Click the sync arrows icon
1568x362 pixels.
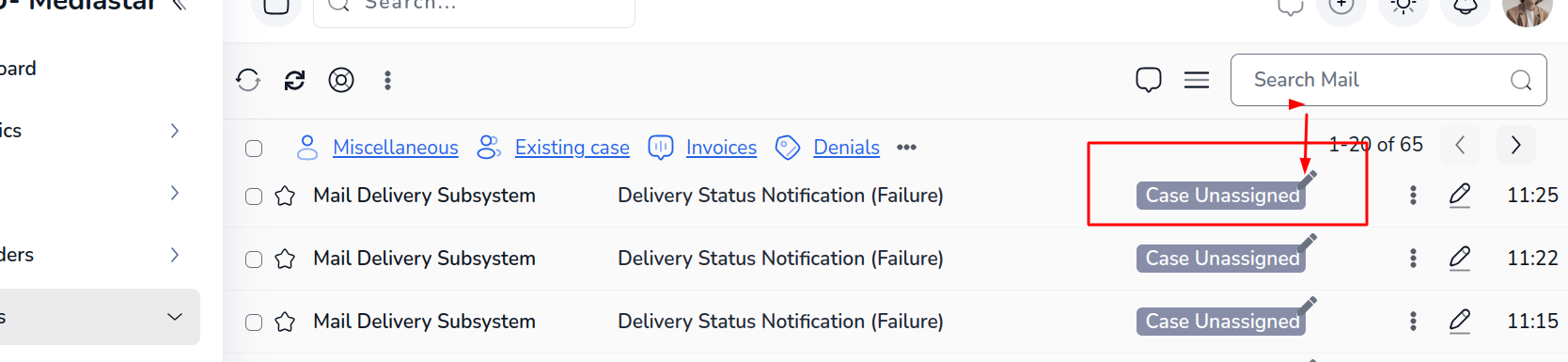click(x=294, y=80)
